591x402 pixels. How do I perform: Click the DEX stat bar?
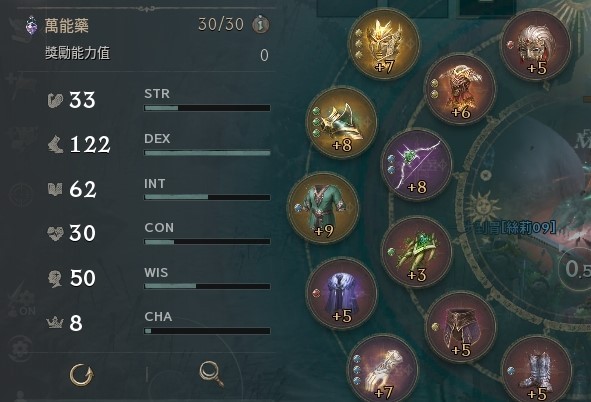click(x=207, y=153)
